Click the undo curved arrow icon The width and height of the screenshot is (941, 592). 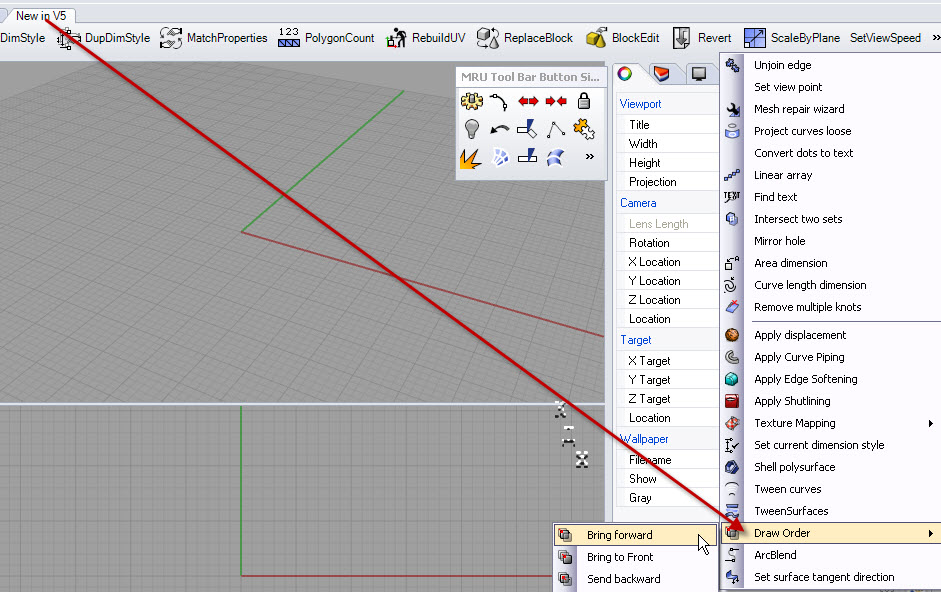[500, 129]
